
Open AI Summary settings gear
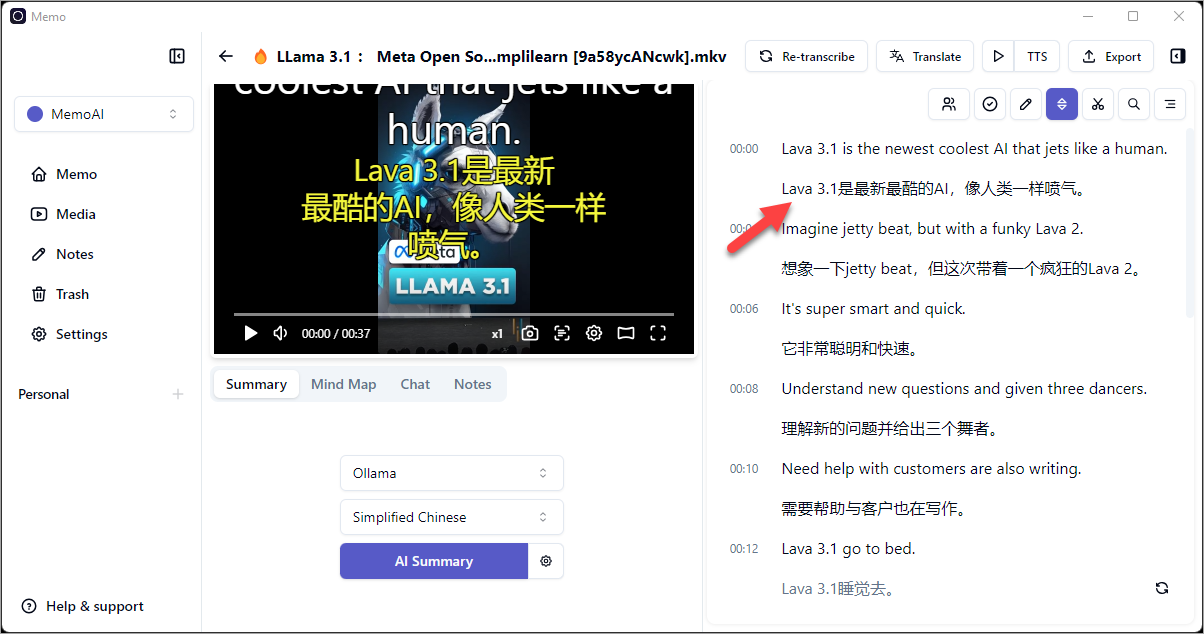[546, 561]
